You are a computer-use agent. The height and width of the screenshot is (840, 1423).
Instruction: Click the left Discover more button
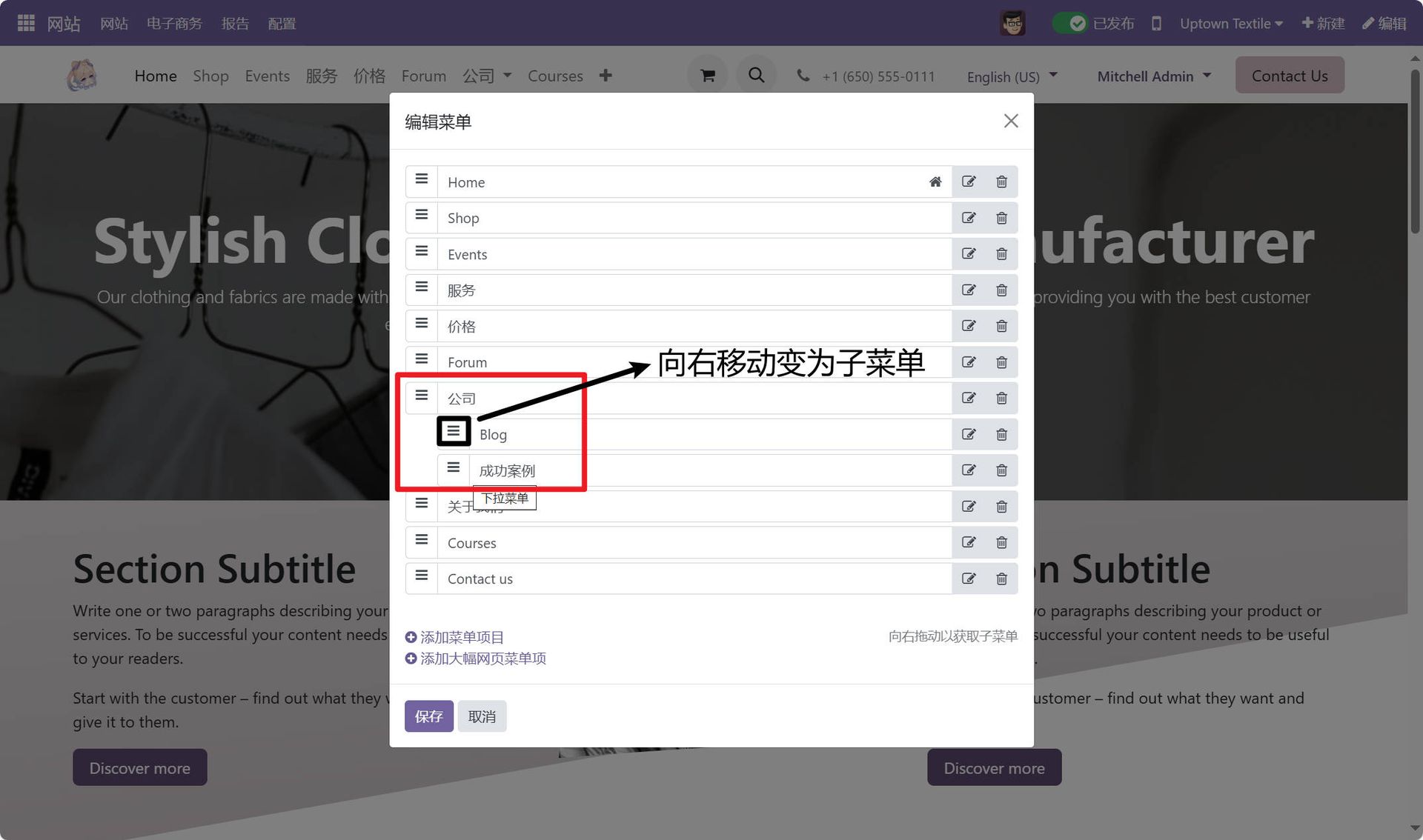tap(140, 768)
